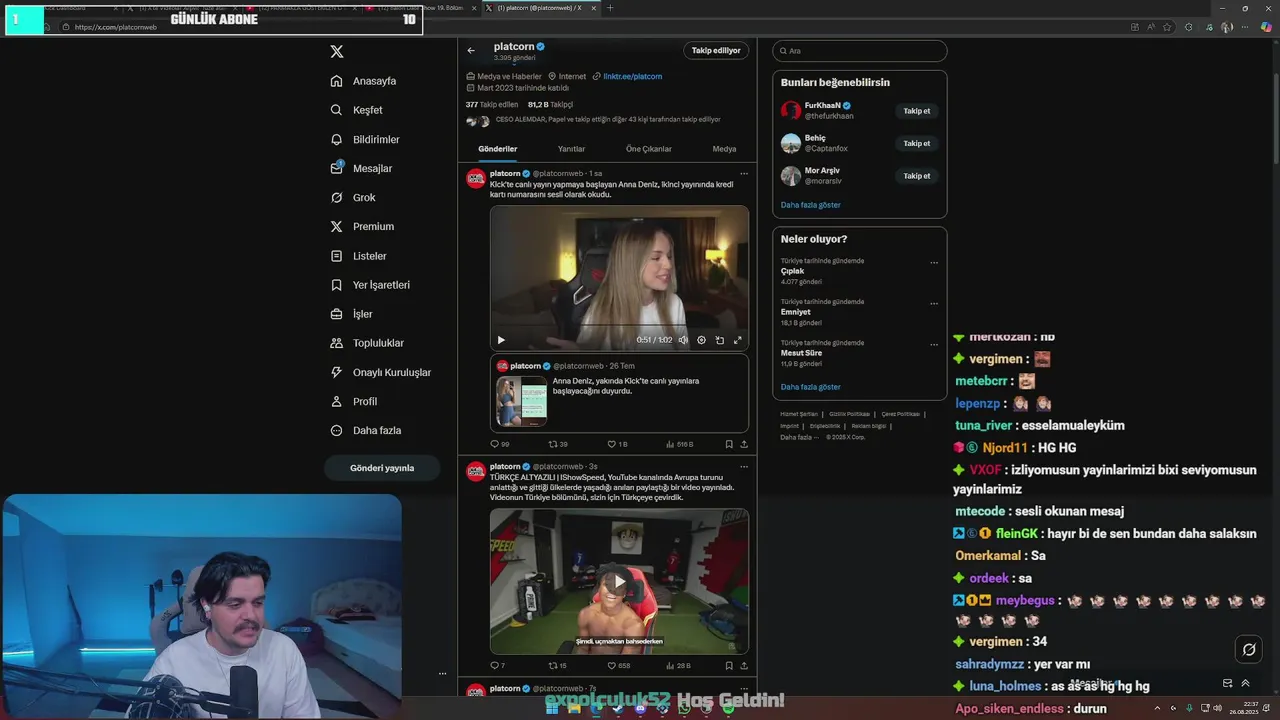Image resolution: width=1280 pixels, height=720 pixels.
Task: Open İşler jobs page
Action: 351,314
